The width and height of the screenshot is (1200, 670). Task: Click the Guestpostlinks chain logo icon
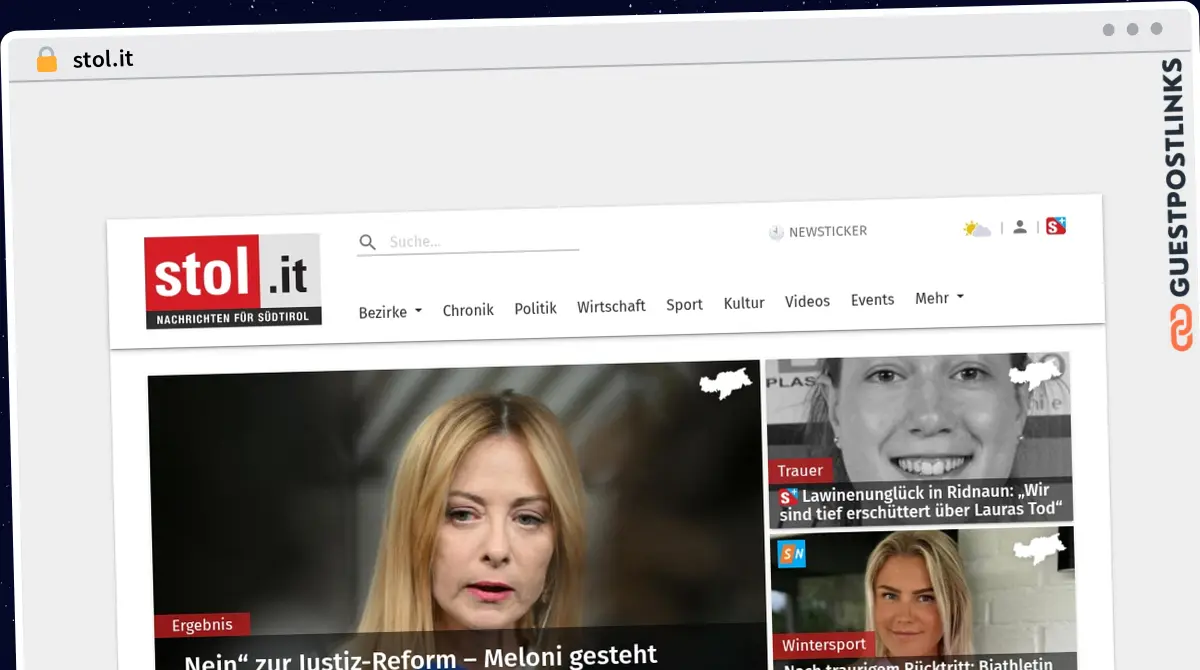1181,327
